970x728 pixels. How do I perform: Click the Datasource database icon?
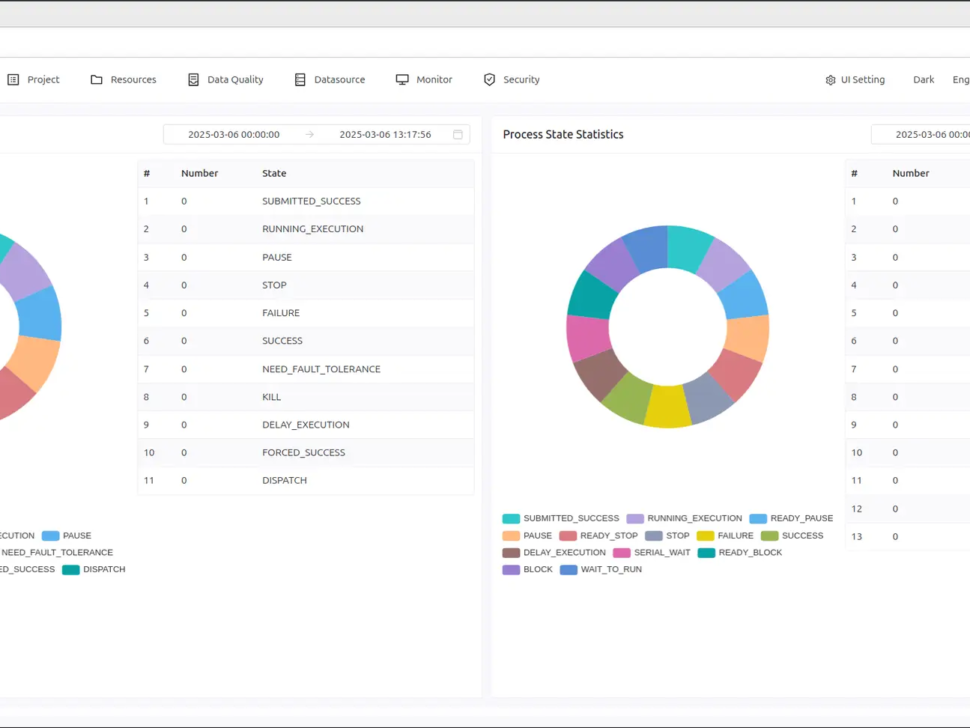coord(300,80)
